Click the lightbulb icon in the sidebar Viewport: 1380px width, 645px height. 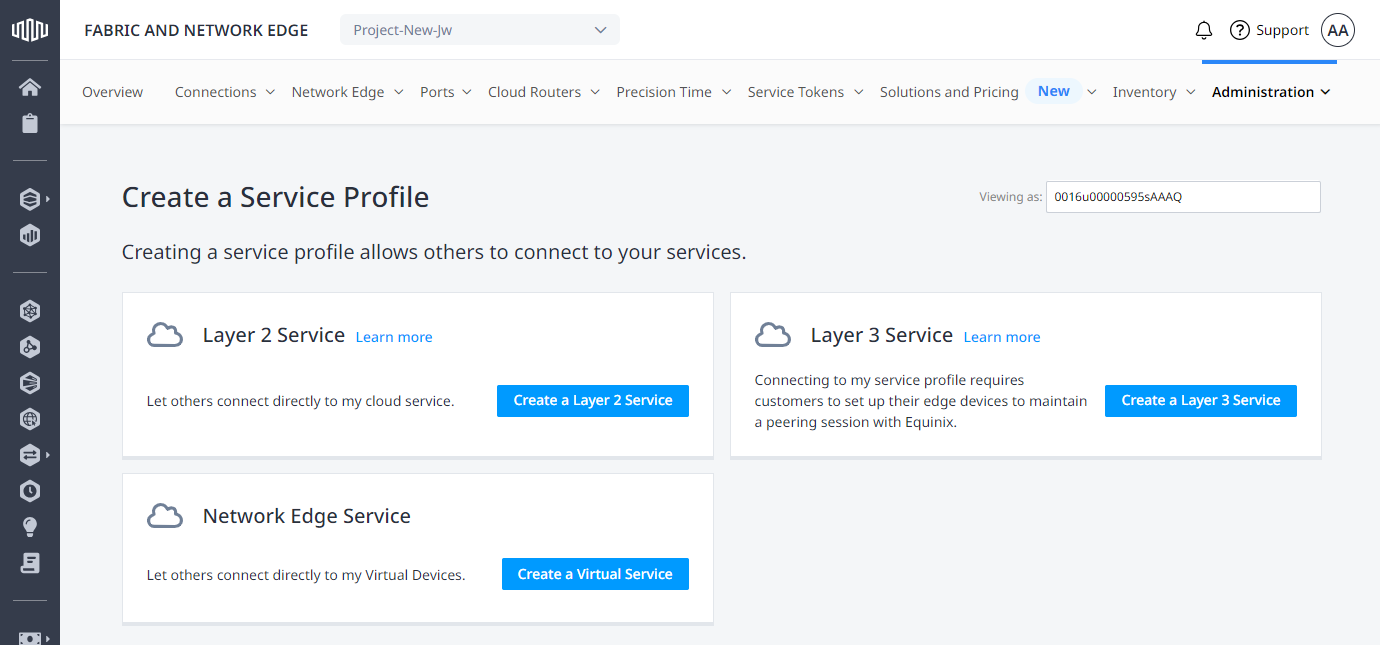coord(30,527)
